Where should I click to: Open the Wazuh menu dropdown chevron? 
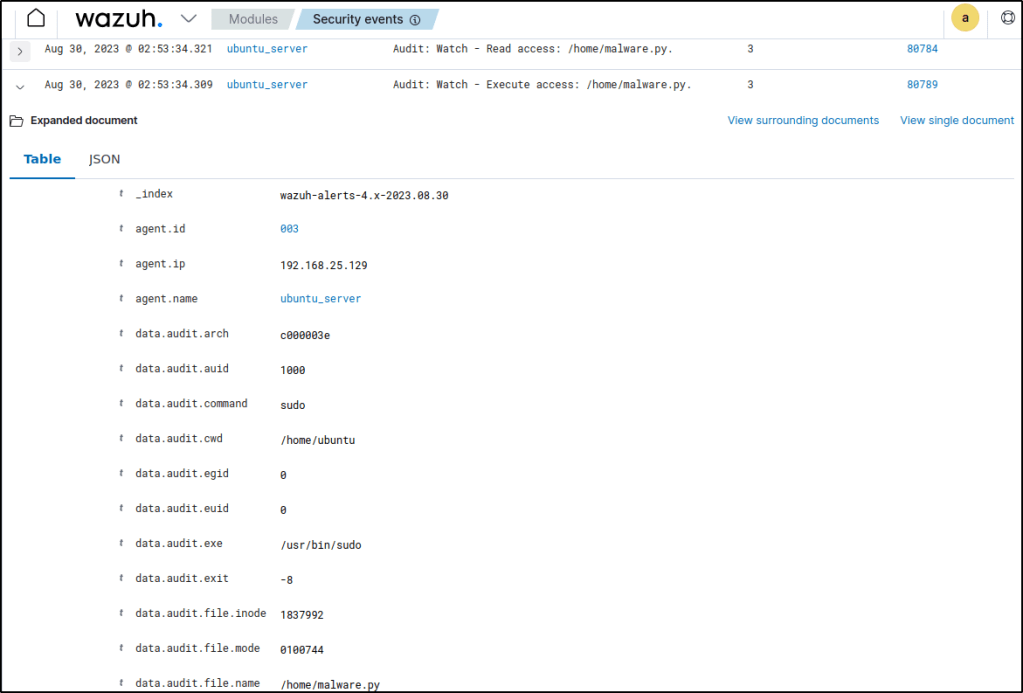tap(188, 19)
